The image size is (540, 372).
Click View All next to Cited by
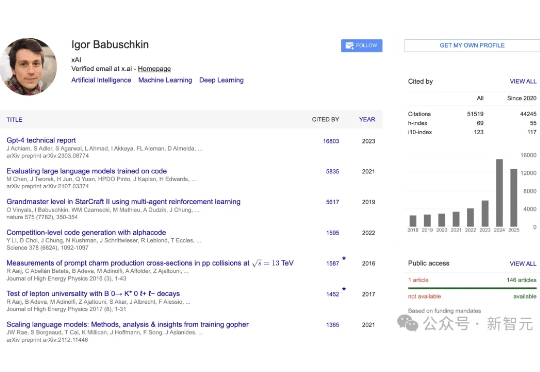pos(523,82)
